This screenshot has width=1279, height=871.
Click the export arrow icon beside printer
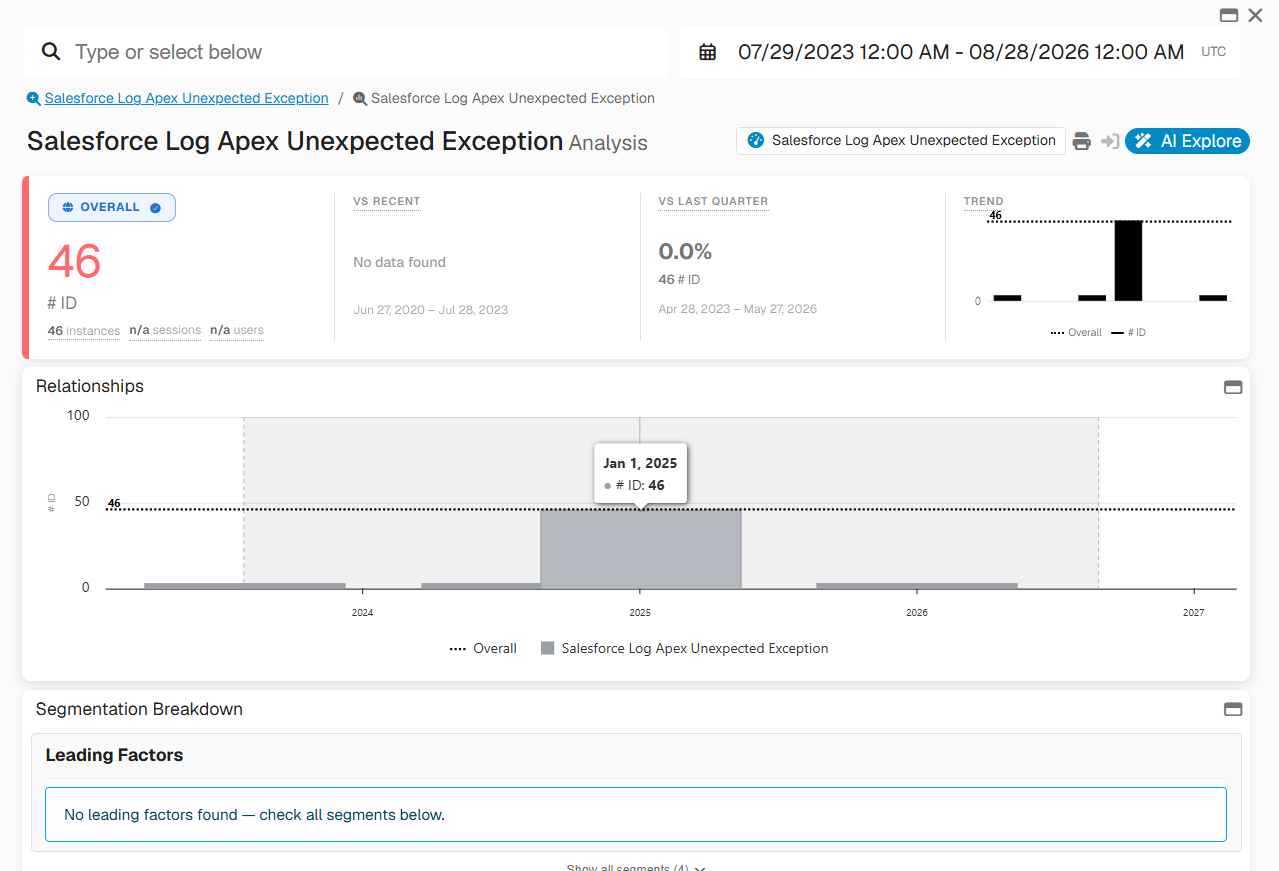(1109, 141)
